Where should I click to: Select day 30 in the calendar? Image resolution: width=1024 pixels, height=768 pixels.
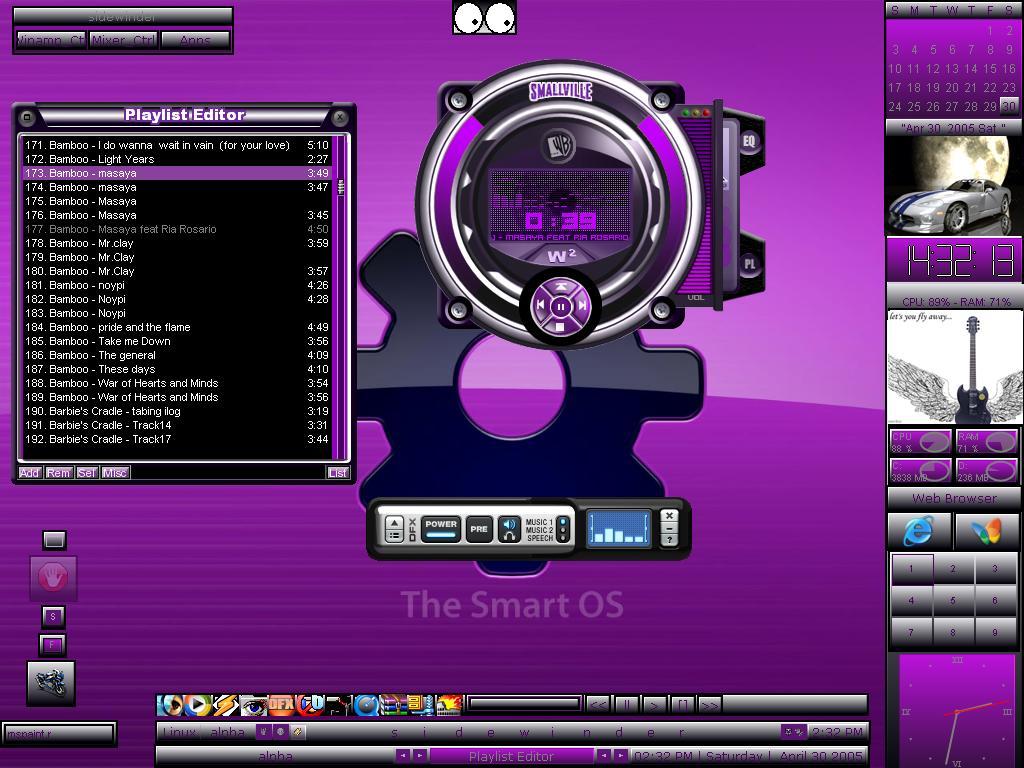pos(1009,106)
